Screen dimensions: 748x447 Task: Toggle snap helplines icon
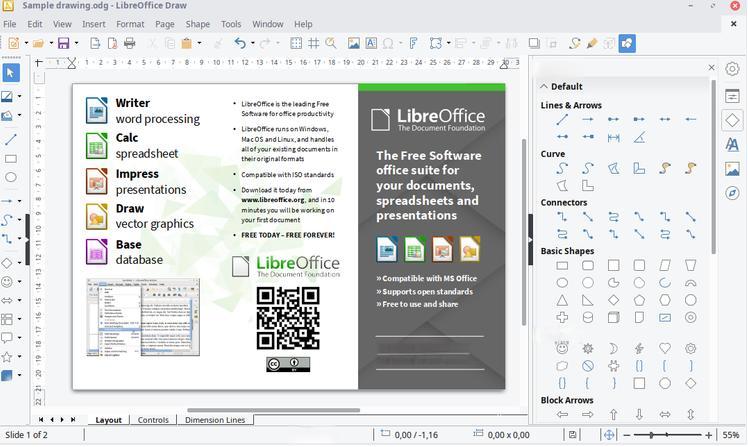tap(313, 43)
